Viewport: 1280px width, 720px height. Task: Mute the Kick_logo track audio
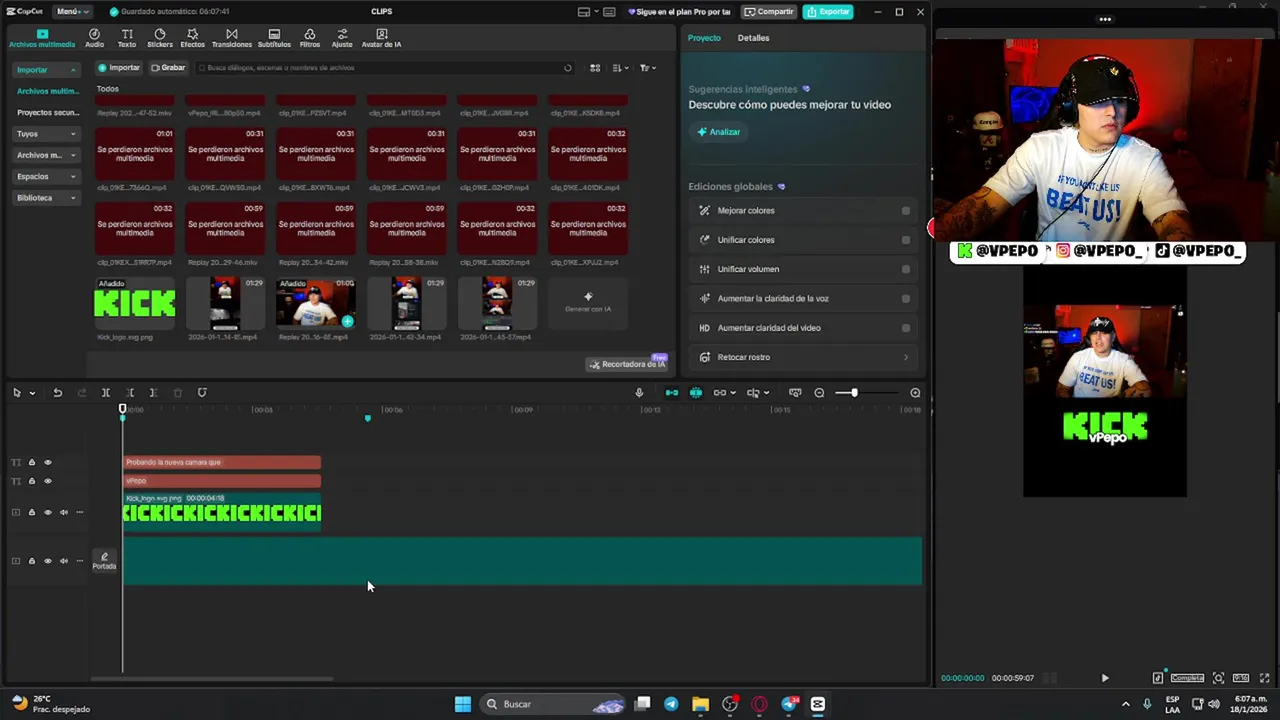pos(63,512)
